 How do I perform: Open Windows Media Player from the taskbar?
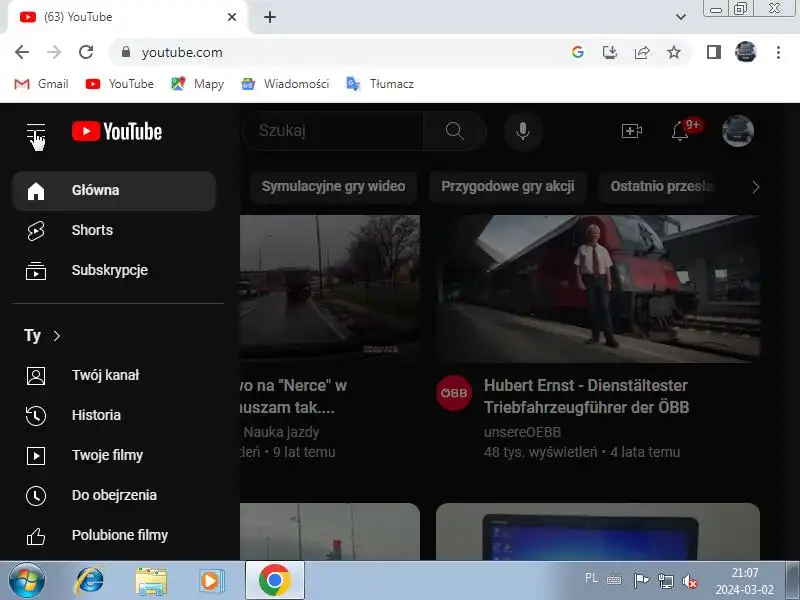click(x=211, y=581)
